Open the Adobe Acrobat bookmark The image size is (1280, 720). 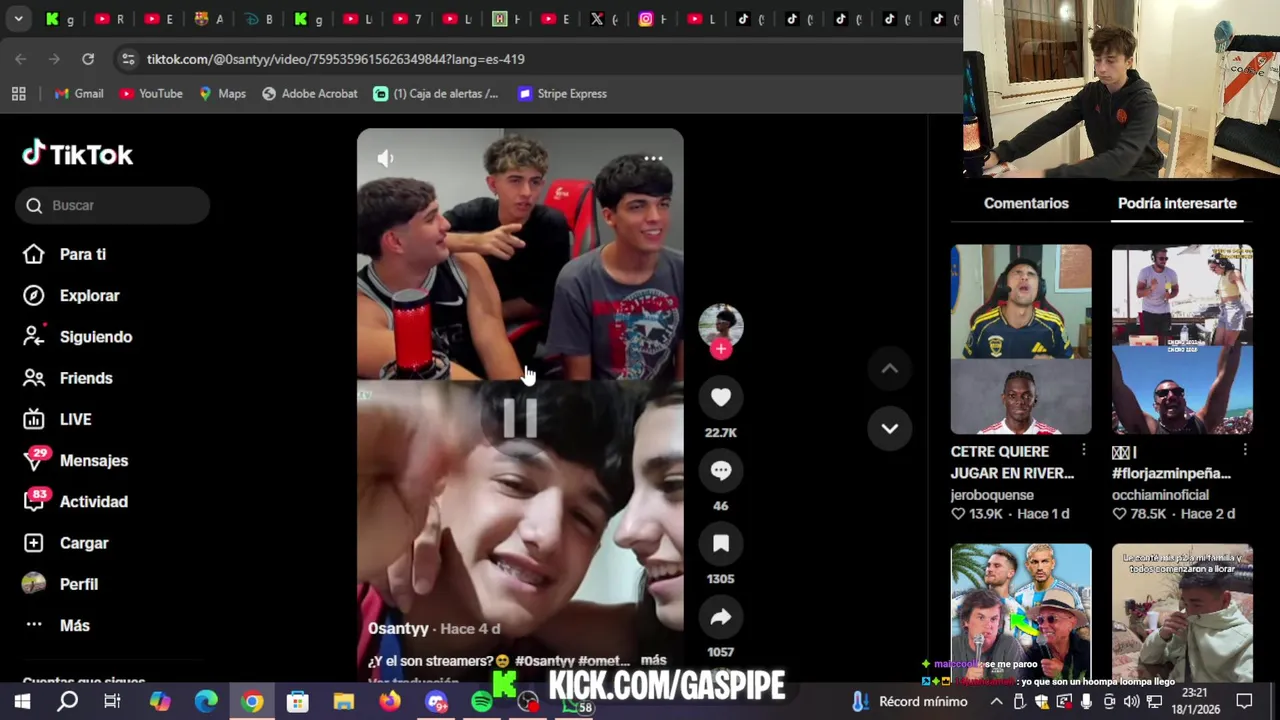pos(309,93)
